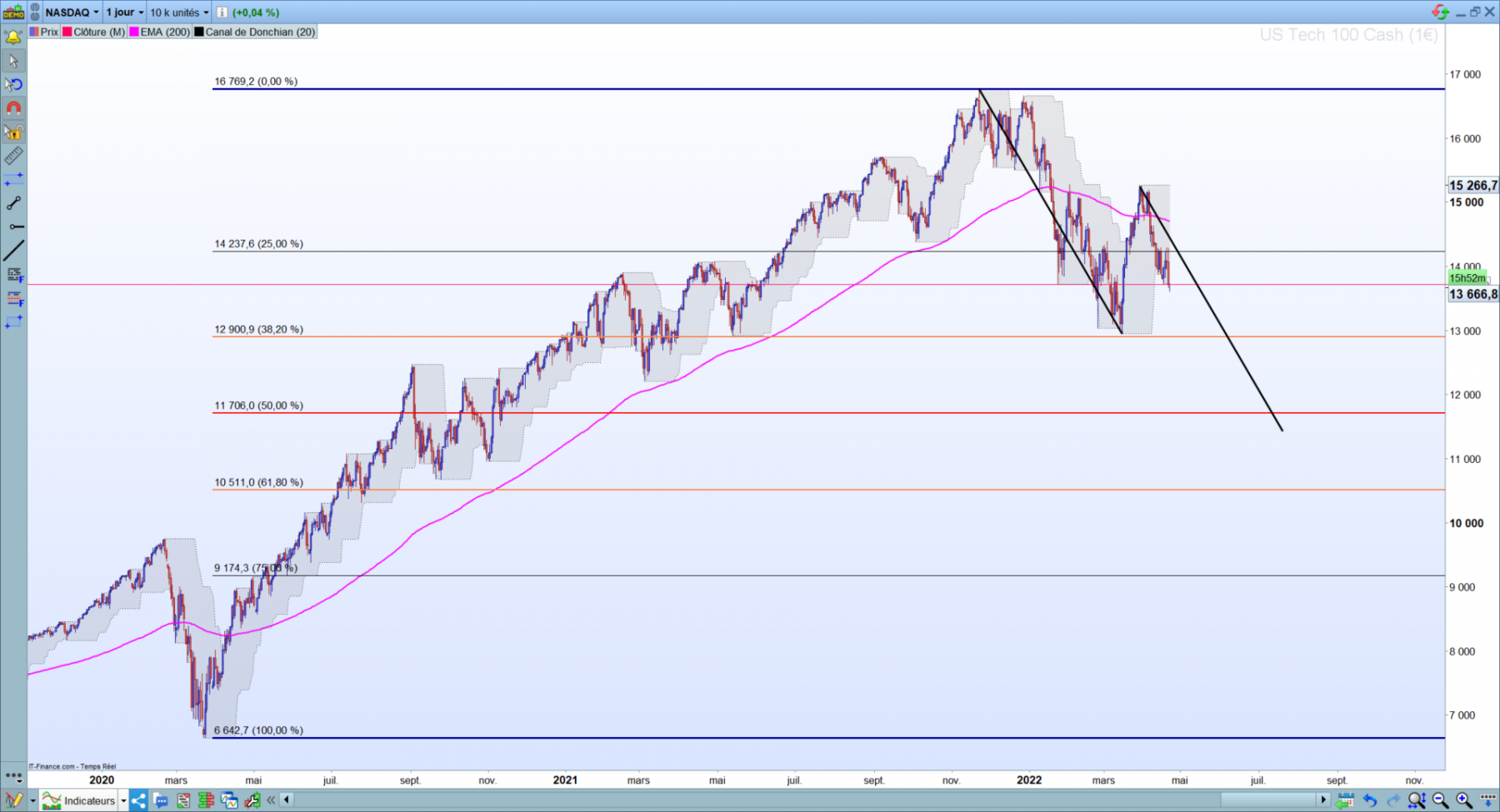This screenshot has height=812, width=1500.
Task: Click the undo arrow icon
Action: click(x=1370, y=800)
